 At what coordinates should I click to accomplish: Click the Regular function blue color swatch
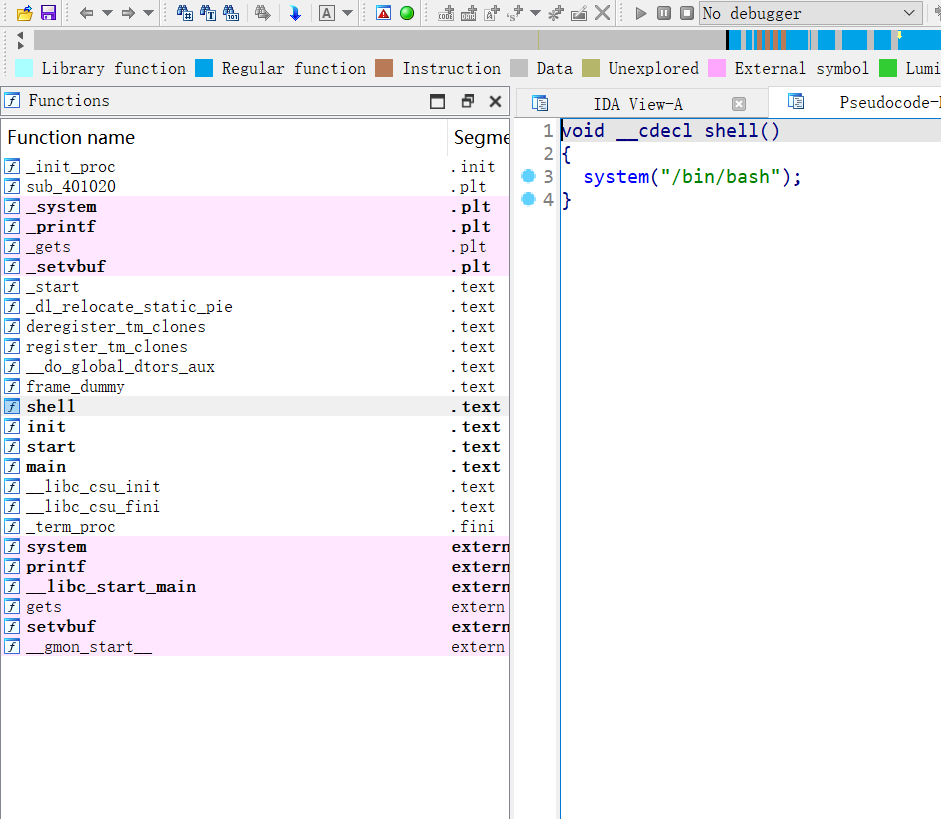click(204, 68)
